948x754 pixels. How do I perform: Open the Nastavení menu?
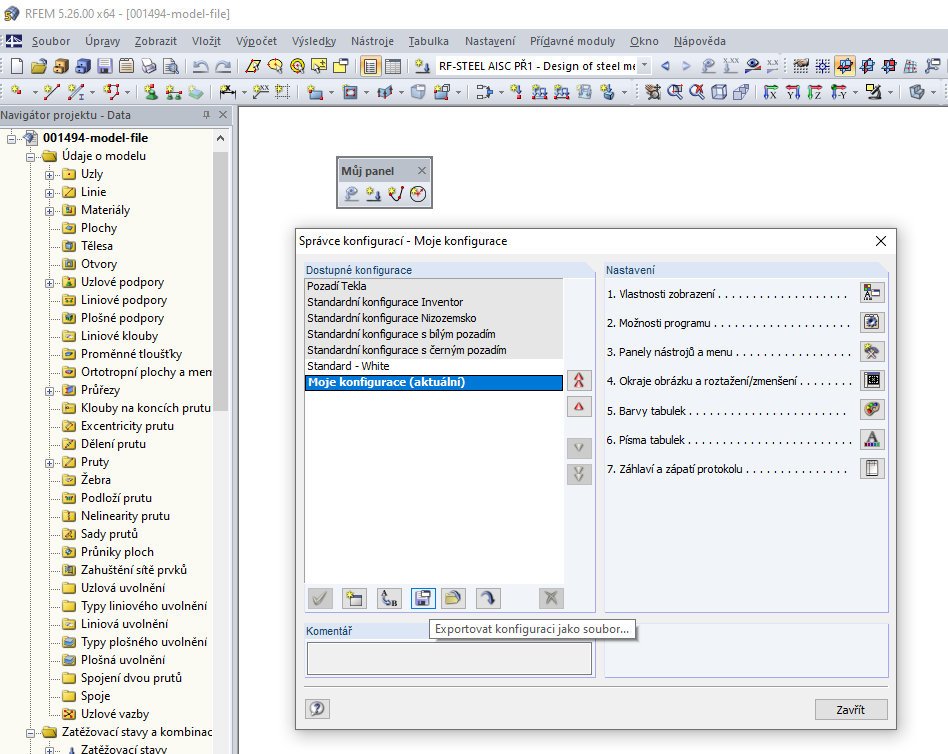click(x=490, y=41)
